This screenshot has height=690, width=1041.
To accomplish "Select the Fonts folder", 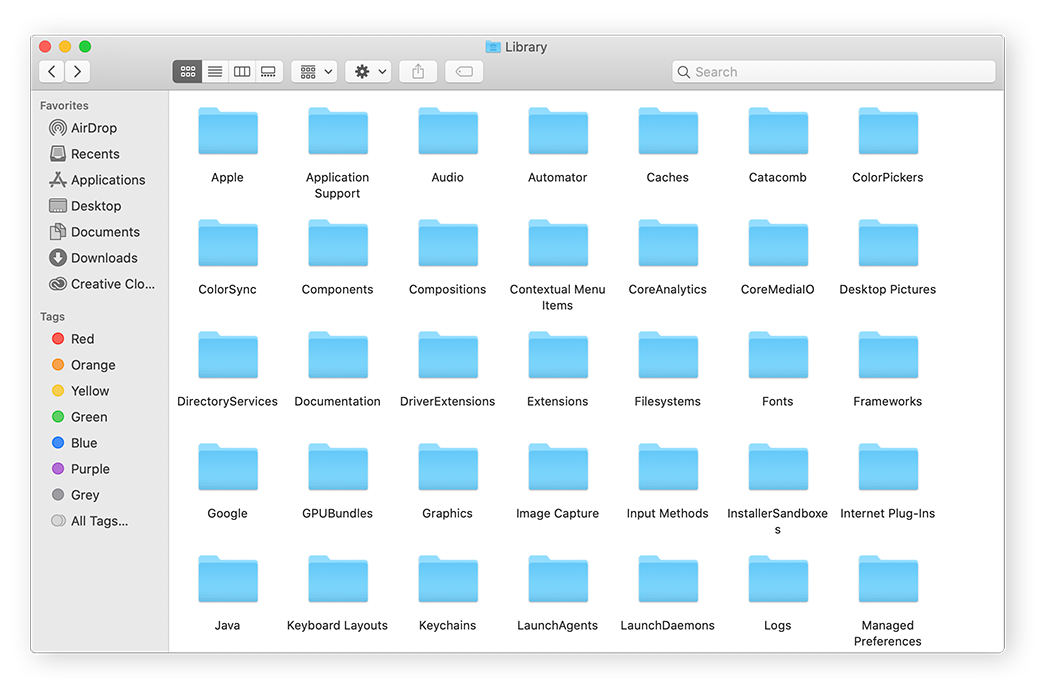I will point(777,355).
